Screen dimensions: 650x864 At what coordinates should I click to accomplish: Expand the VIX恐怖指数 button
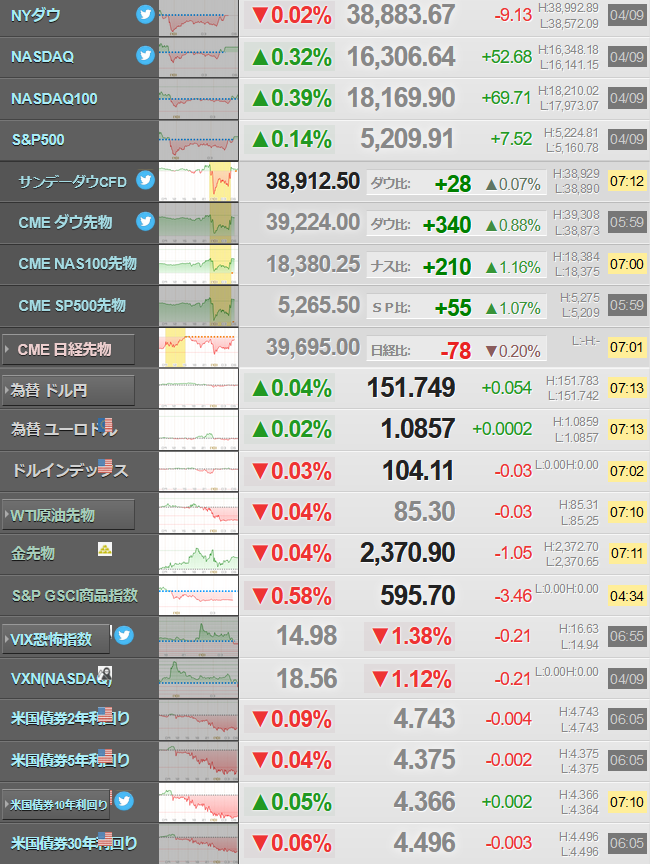(x=56, y=639)
